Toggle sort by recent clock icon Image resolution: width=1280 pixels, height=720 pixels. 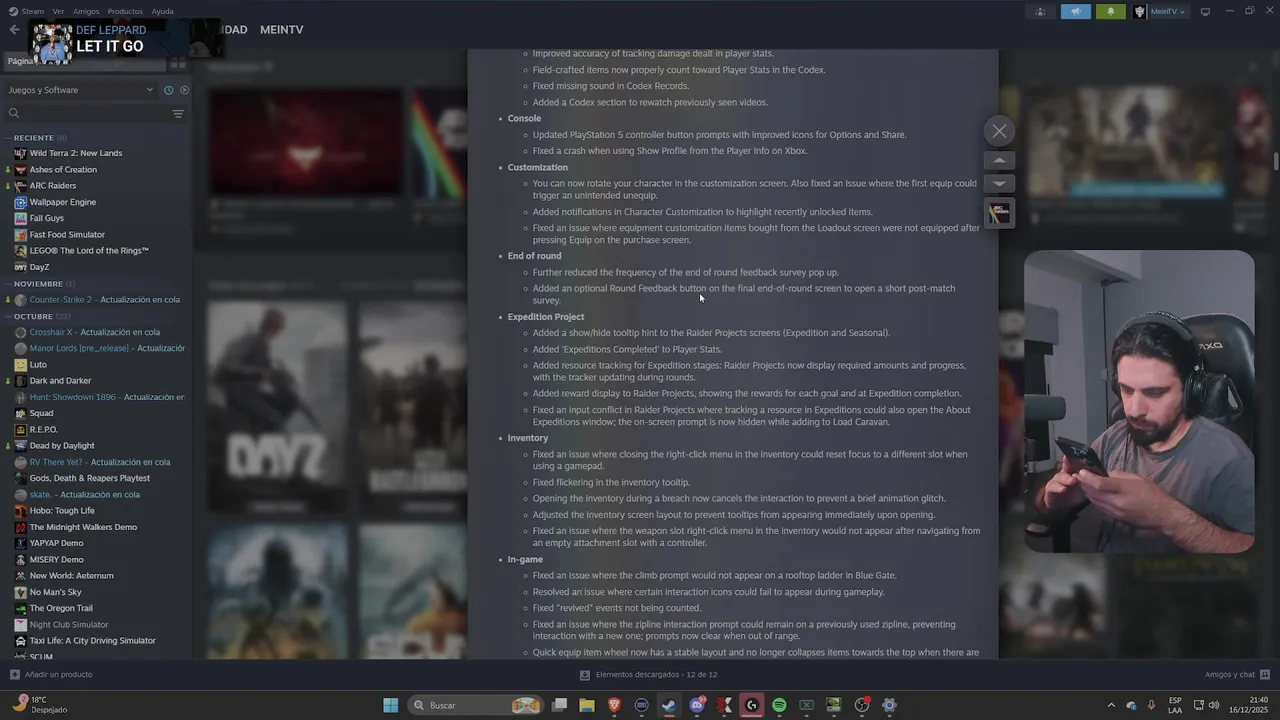point(168,90)
